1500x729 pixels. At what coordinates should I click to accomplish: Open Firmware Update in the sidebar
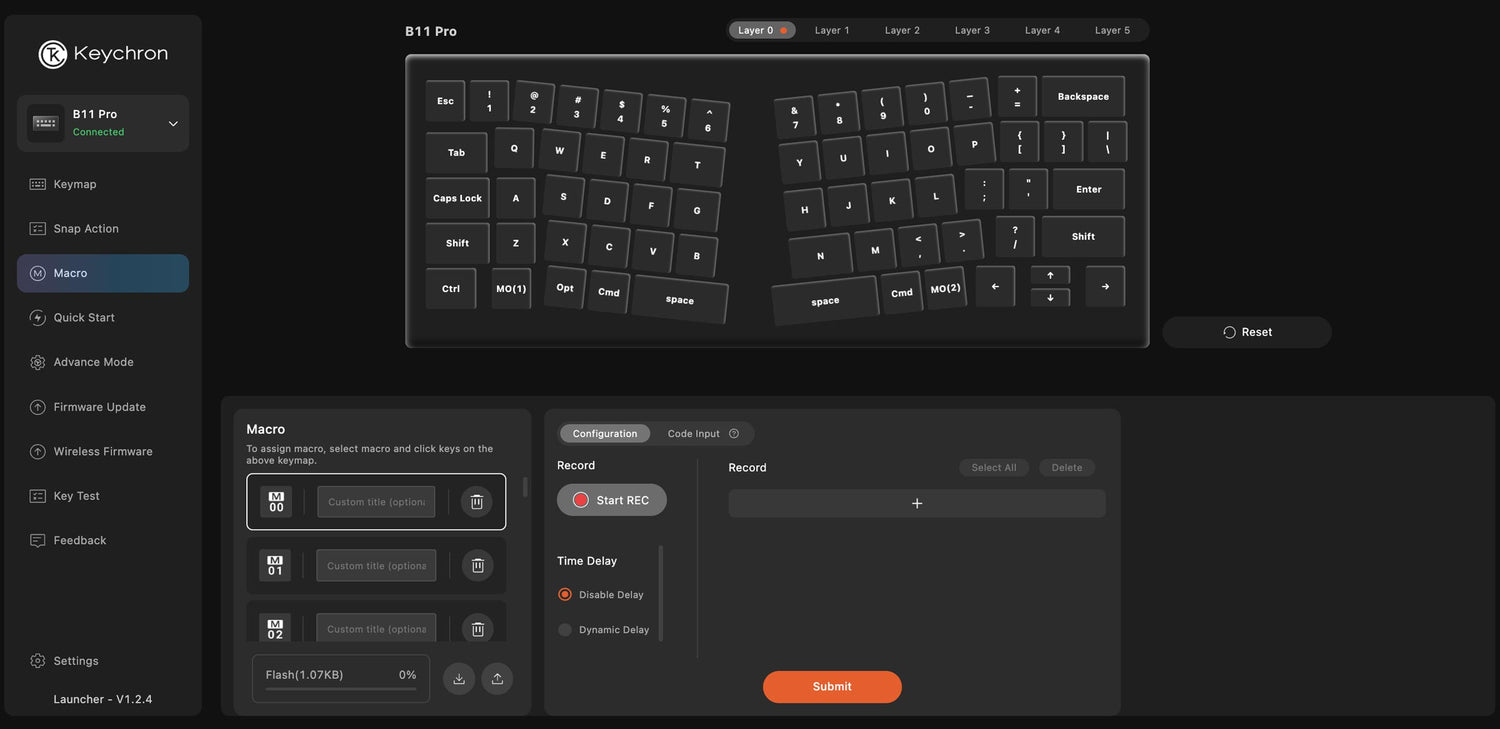(99, 407)
